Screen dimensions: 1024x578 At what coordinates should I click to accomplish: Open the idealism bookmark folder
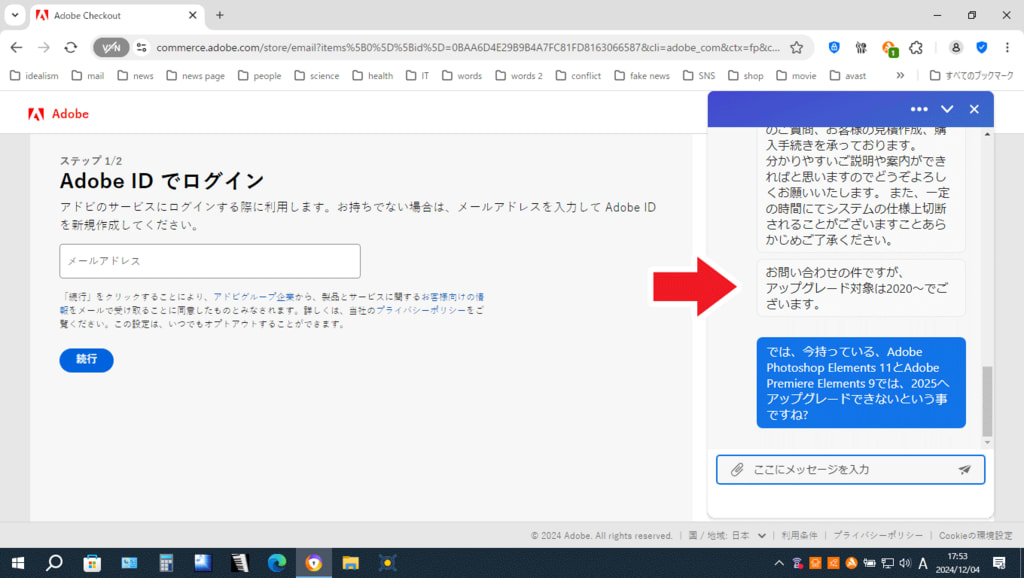tap(34, 76)
